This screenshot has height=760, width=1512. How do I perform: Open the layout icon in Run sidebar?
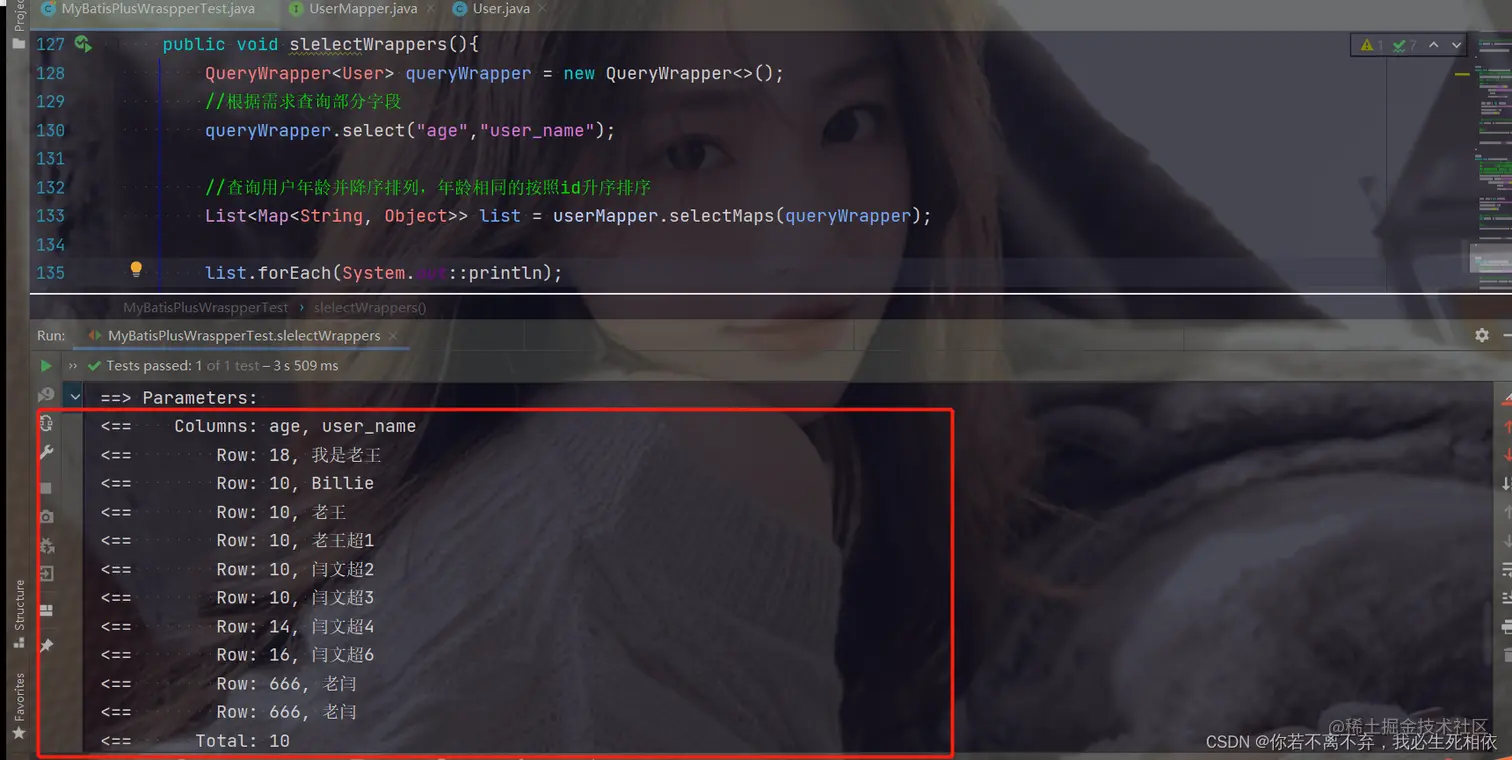46,610
